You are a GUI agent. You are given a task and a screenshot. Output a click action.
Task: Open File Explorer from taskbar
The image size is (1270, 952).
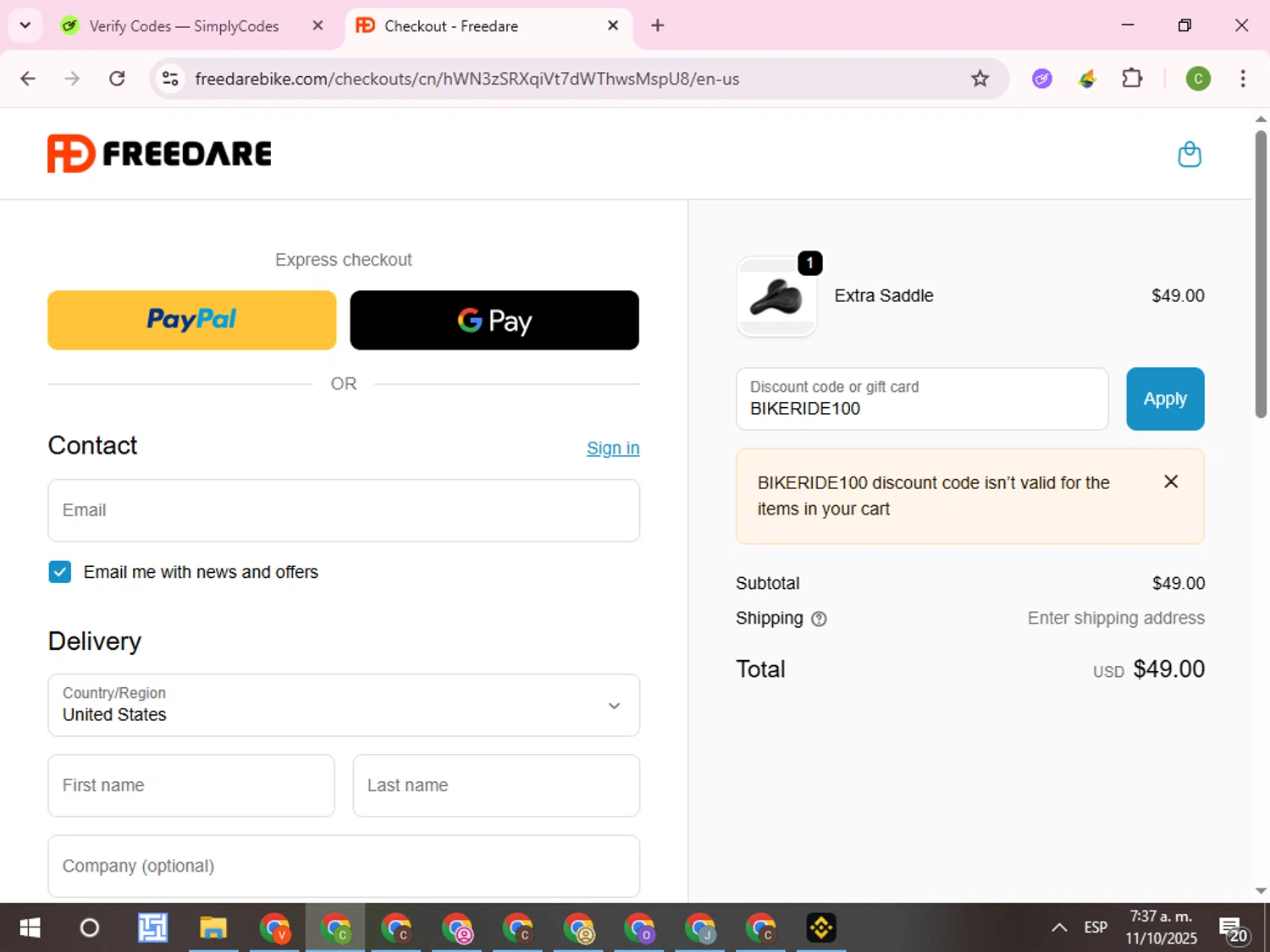point(213,928)
